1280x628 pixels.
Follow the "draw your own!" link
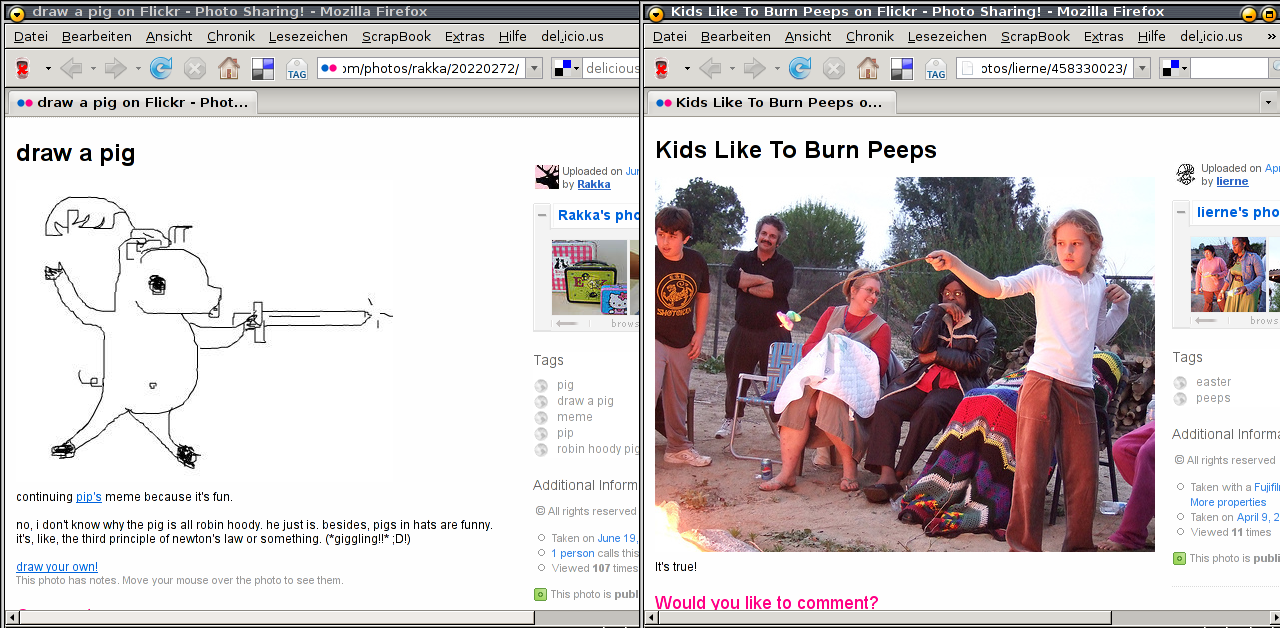coord(57,567)
